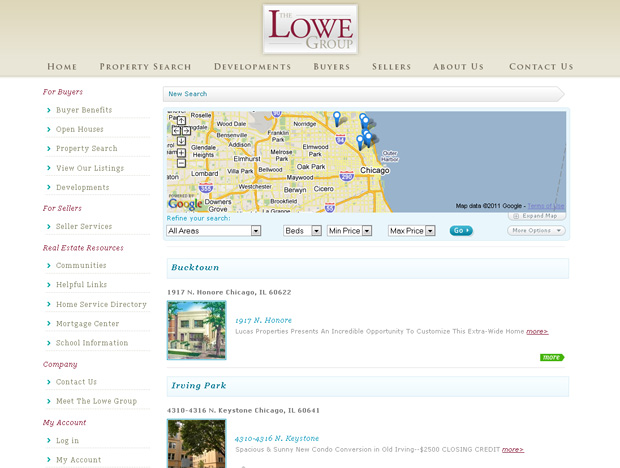
Task: Open the Meet The Lowe Group link
Action: point(96,401)
